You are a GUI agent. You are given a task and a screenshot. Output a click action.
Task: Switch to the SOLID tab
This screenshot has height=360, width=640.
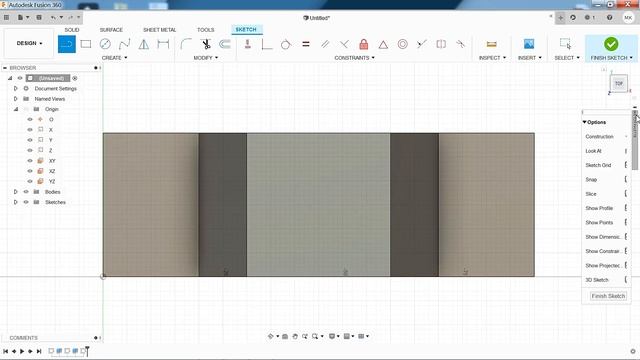[x=72, y=30]
